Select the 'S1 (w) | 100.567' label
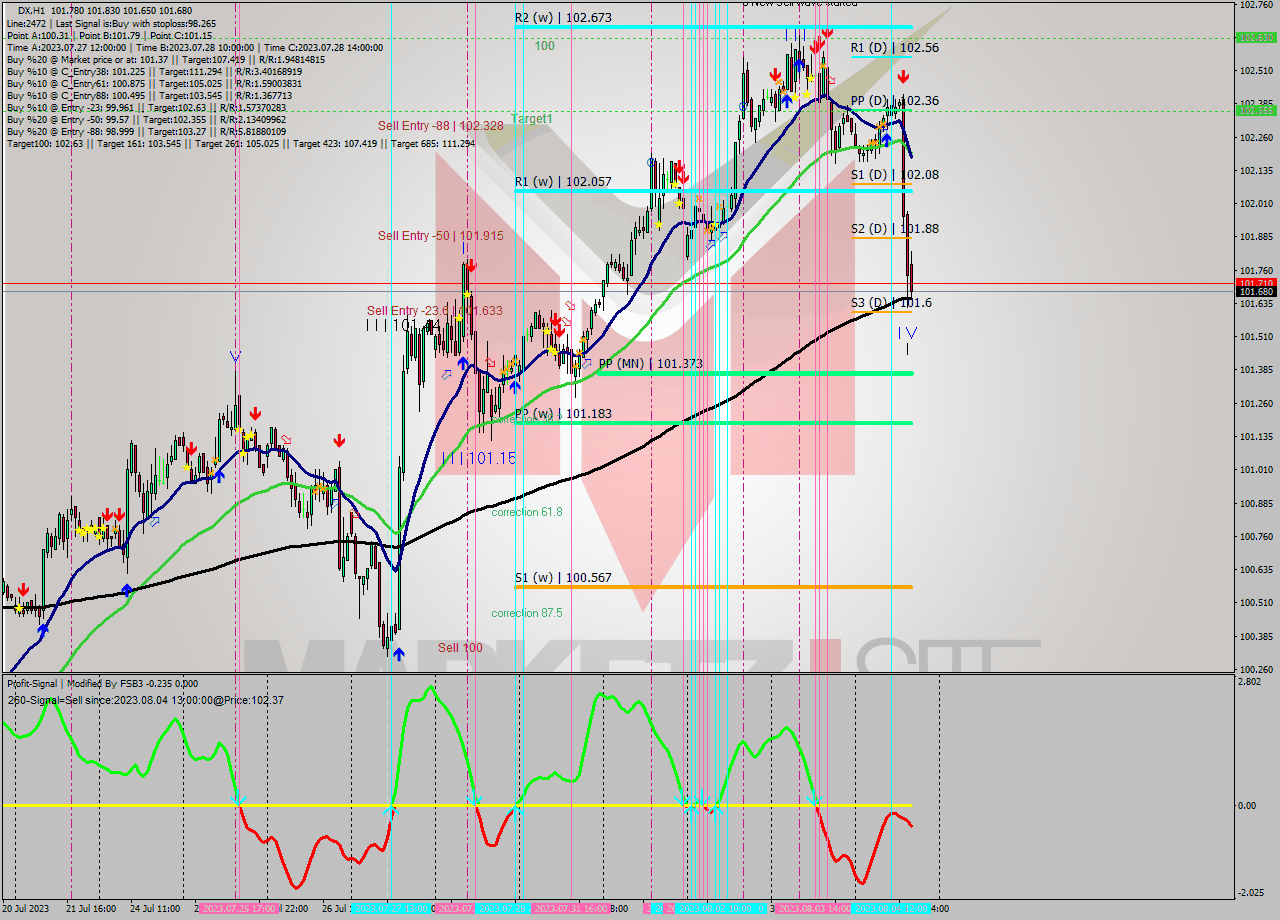 click(563, 578)
